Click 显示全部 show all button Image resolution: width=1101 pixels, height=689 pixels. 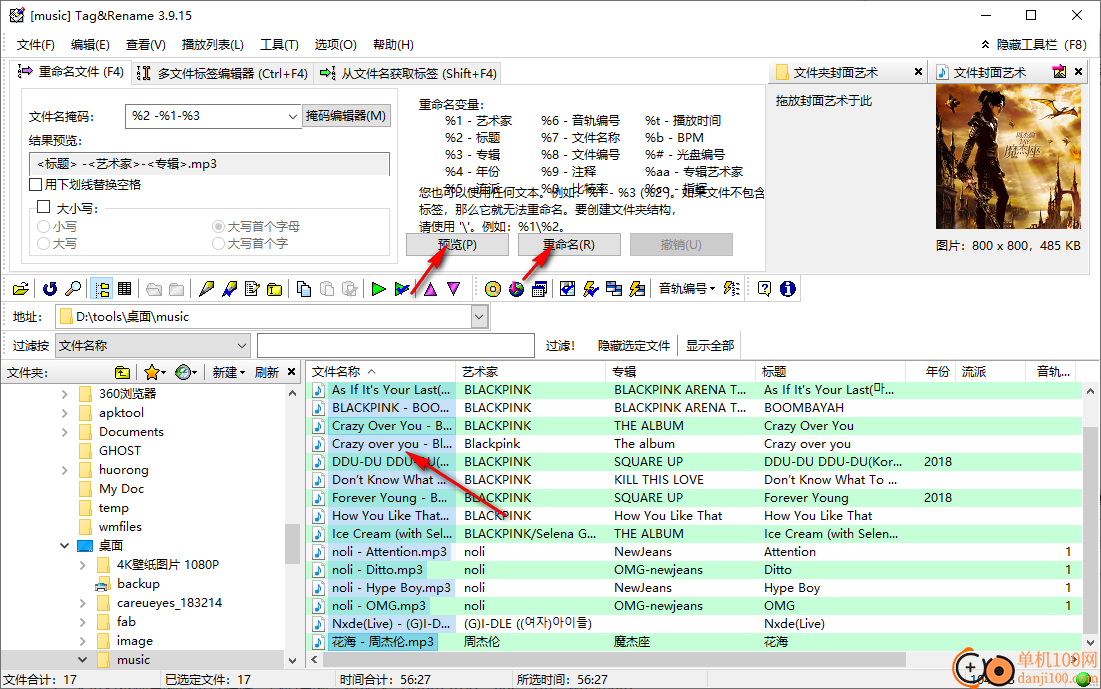[710, 346]
